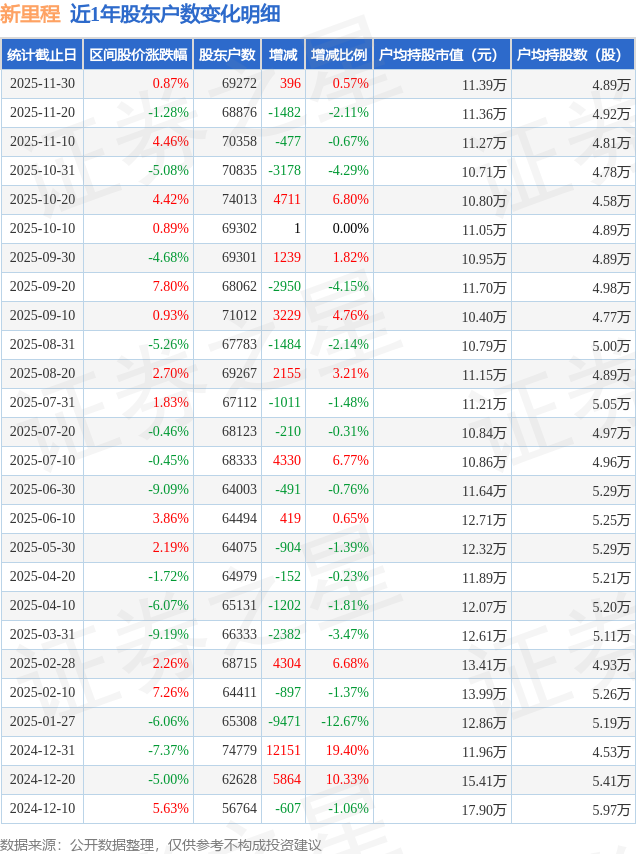The height and width of the screenshot is (854, 636).
Task: Click the 2024-12-10 date cell
Action: tap(42, 809)
